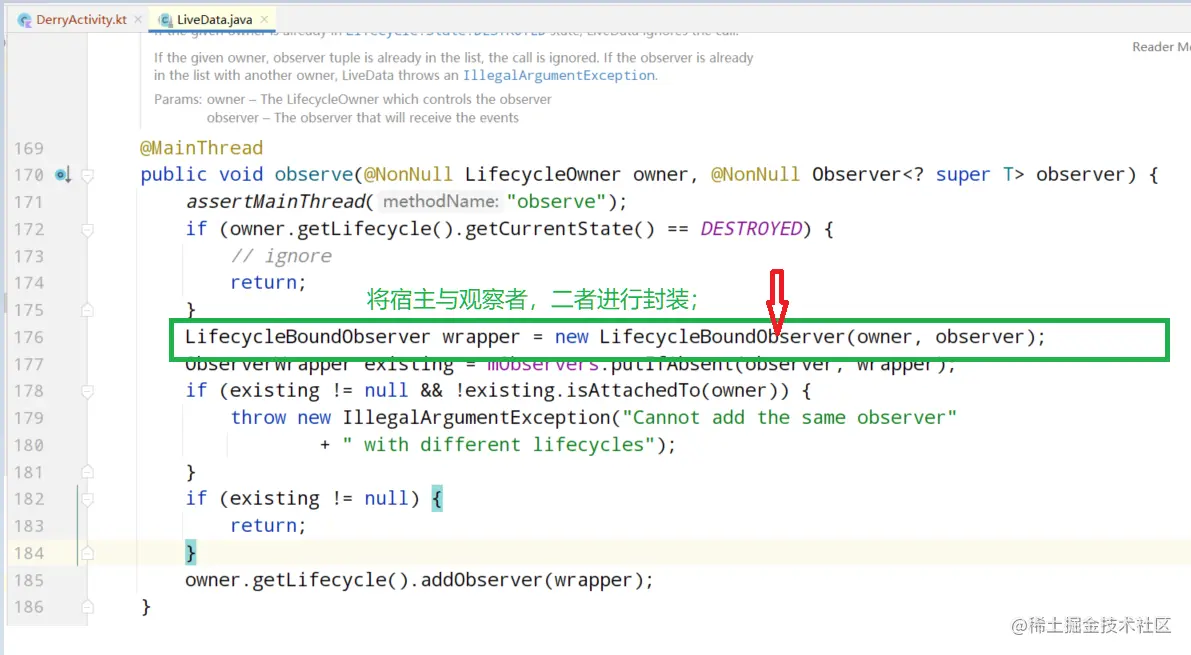Click the highlighted closing brace on line 184
This screenshot has height=655, width=1191.
point(191,552)
